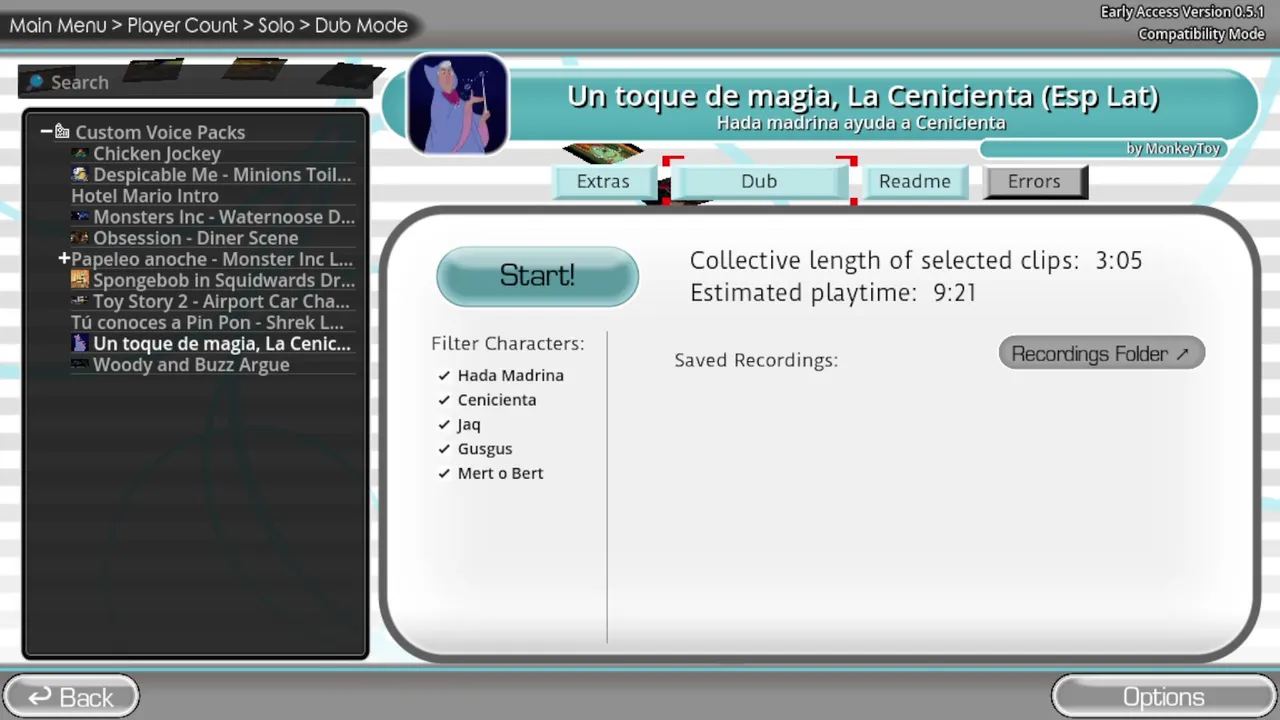
Task: Click subtitle Hada madrina ayuda a Cenicienta
Action: click(x=861, y=123)
